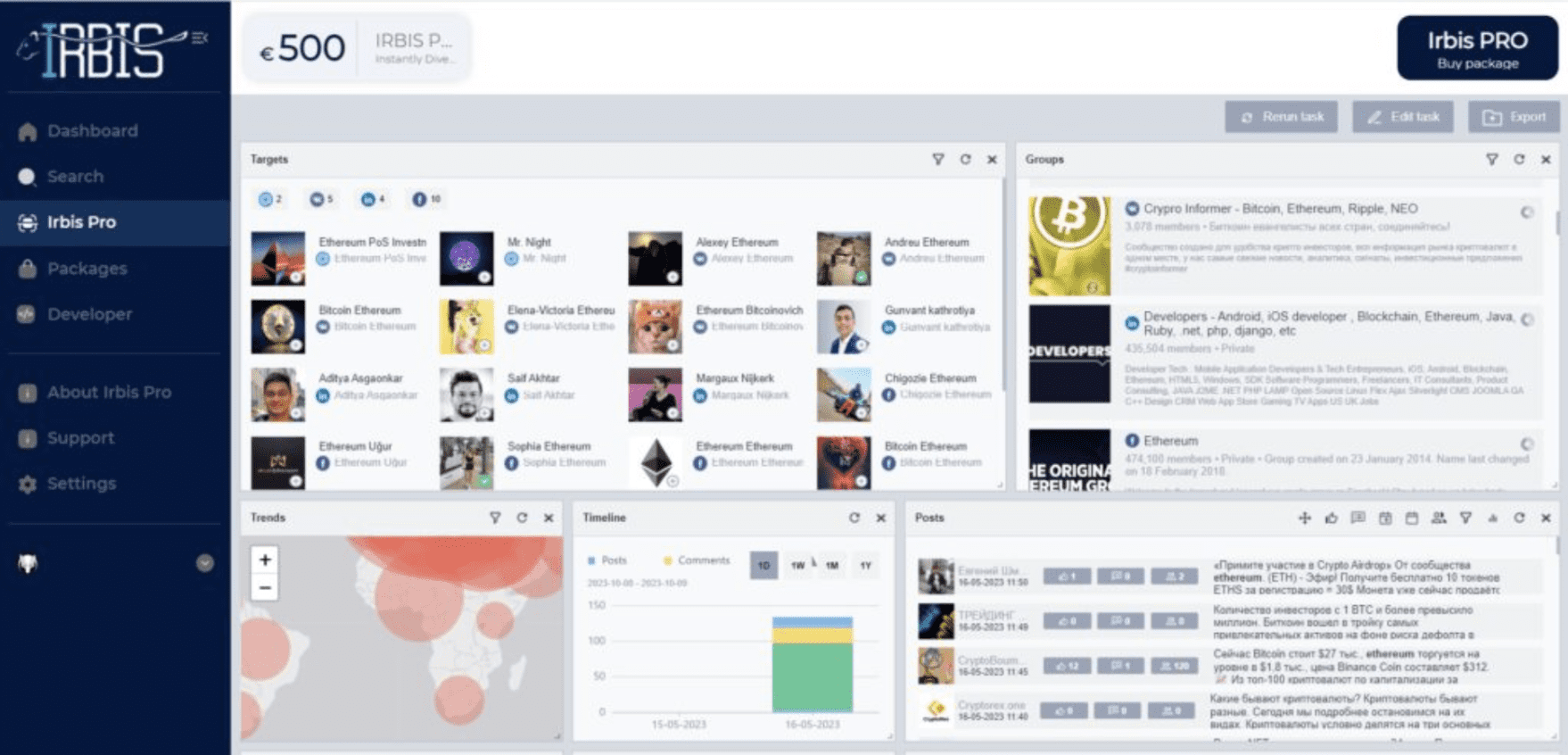1568x755 pixels.
Task: Toggle the first network filter showing 2
Action: click(270, 200)
